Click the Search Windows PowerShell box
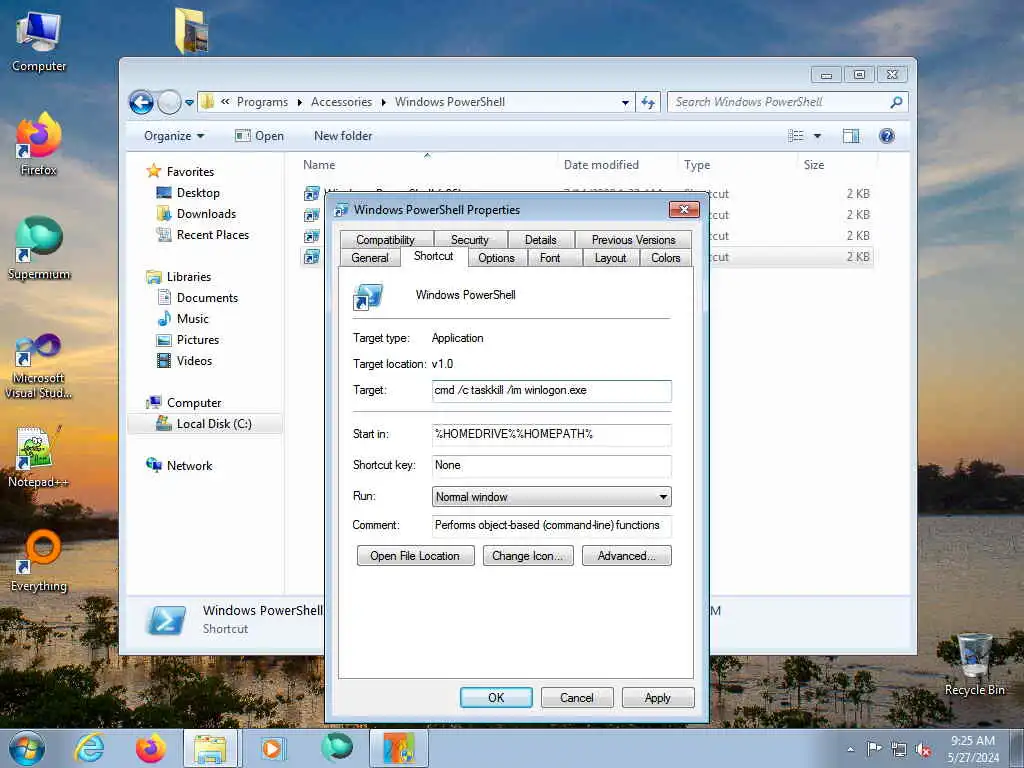The height and width of the screenshot is (768, 1024). coord(788,102)
